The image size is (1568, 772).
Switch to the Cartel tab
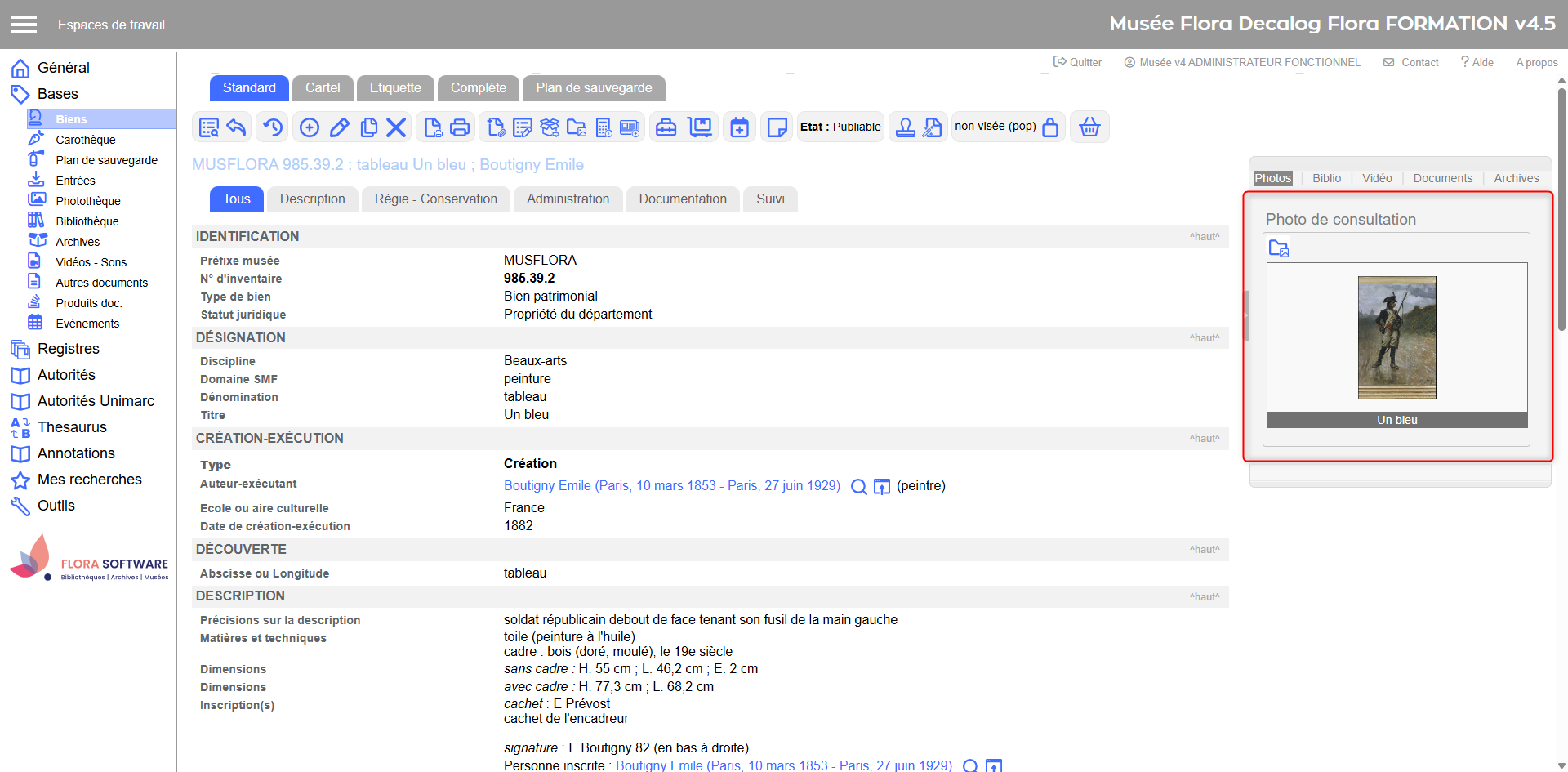click(x=323, y=88)
